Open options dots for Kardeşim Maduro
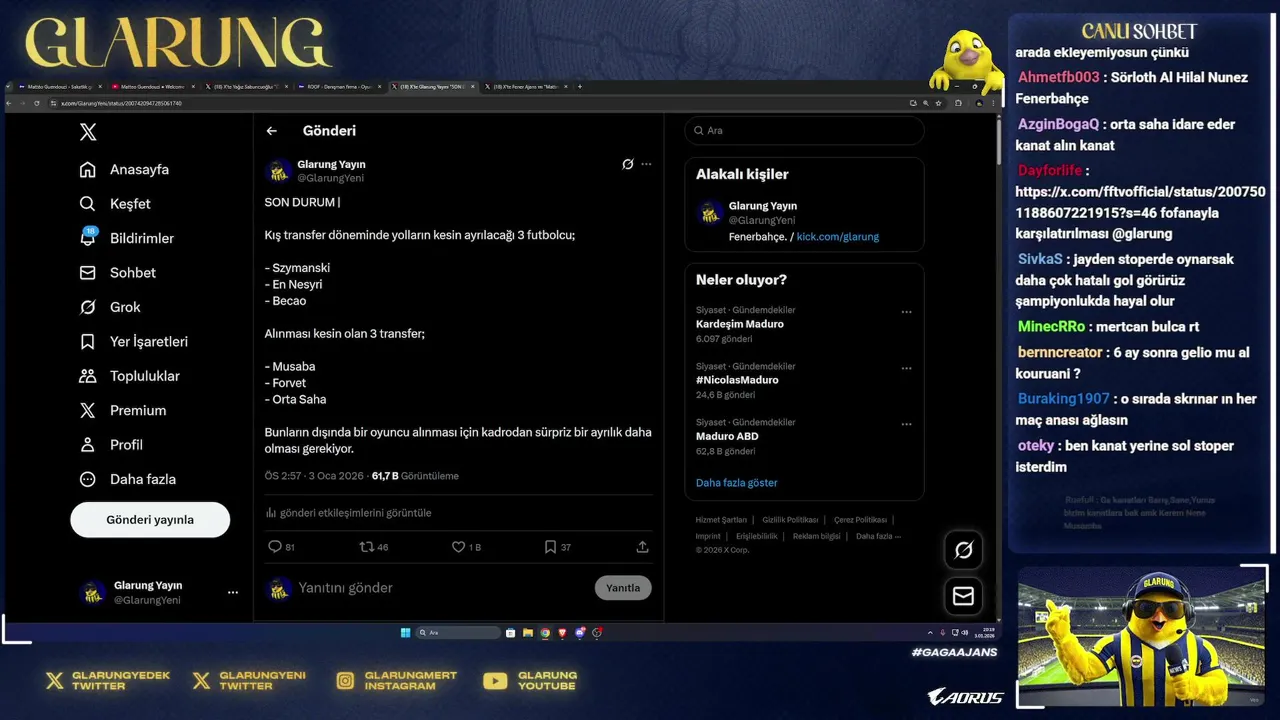This screenshot has height=720, width=1280. click(x=906, y=312)
